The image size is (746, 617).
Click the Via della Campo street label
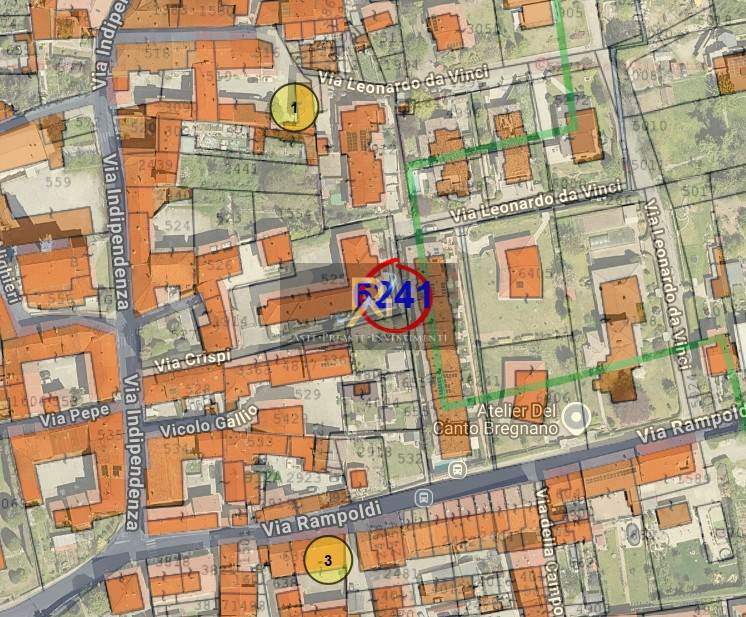click(550, 552)
